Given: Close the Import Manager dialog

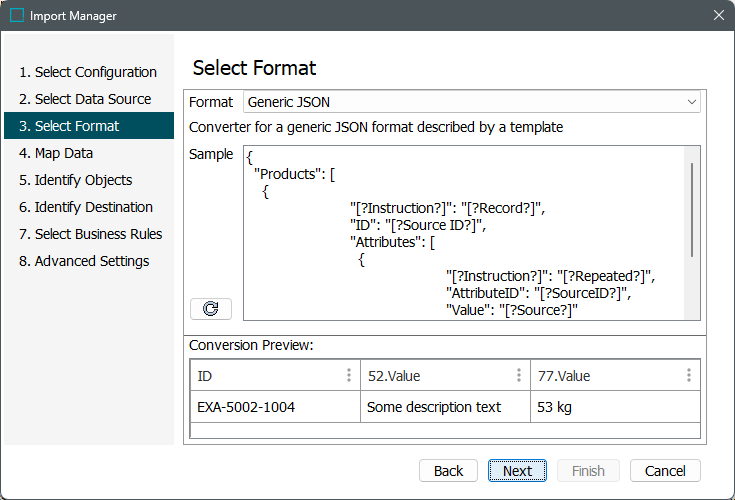Looking at the screenshot, I should (x=718, y=16).
